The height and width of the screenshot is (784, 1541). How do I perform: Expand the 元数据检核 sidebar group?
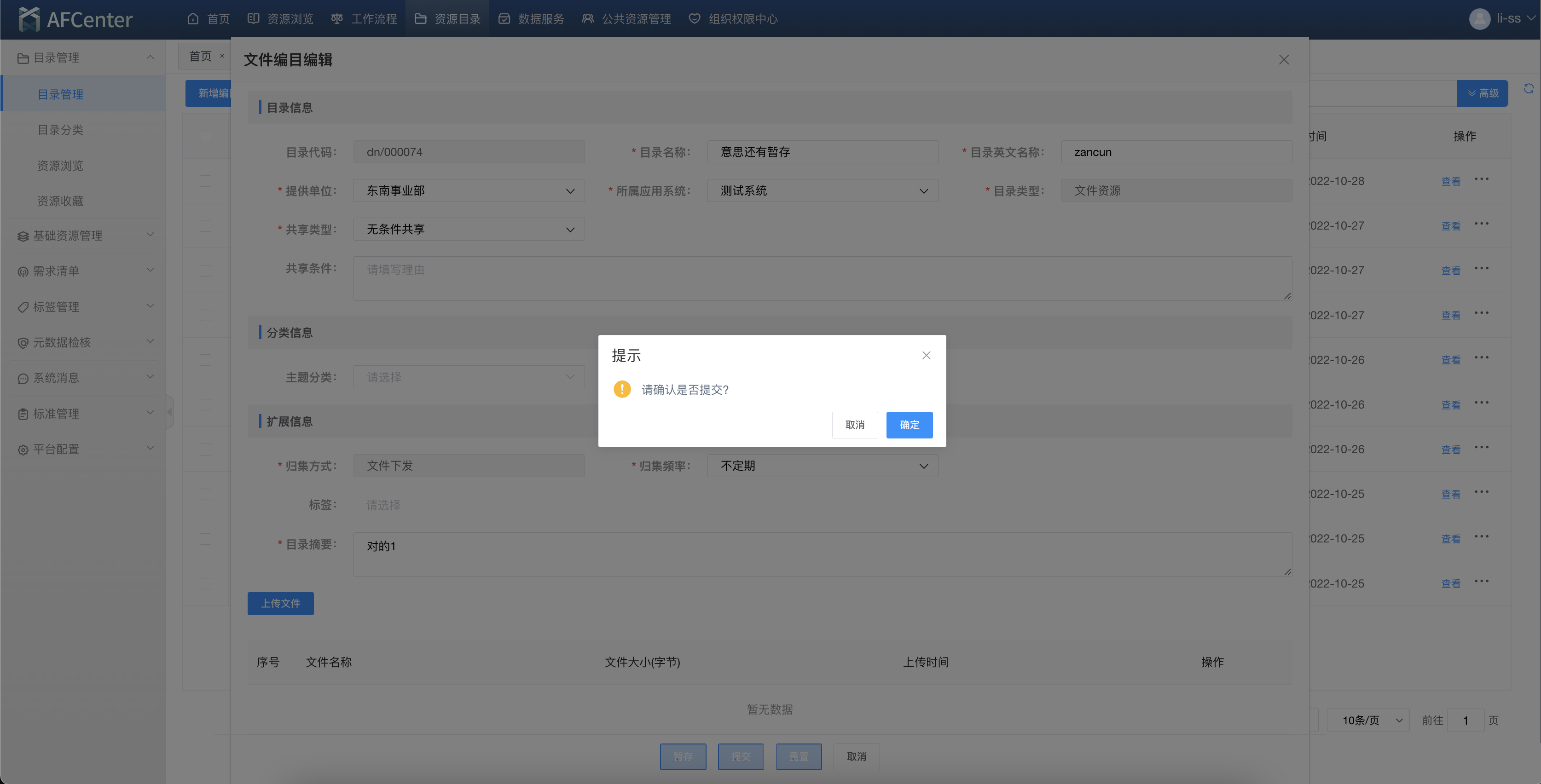(x=82, y=342)
